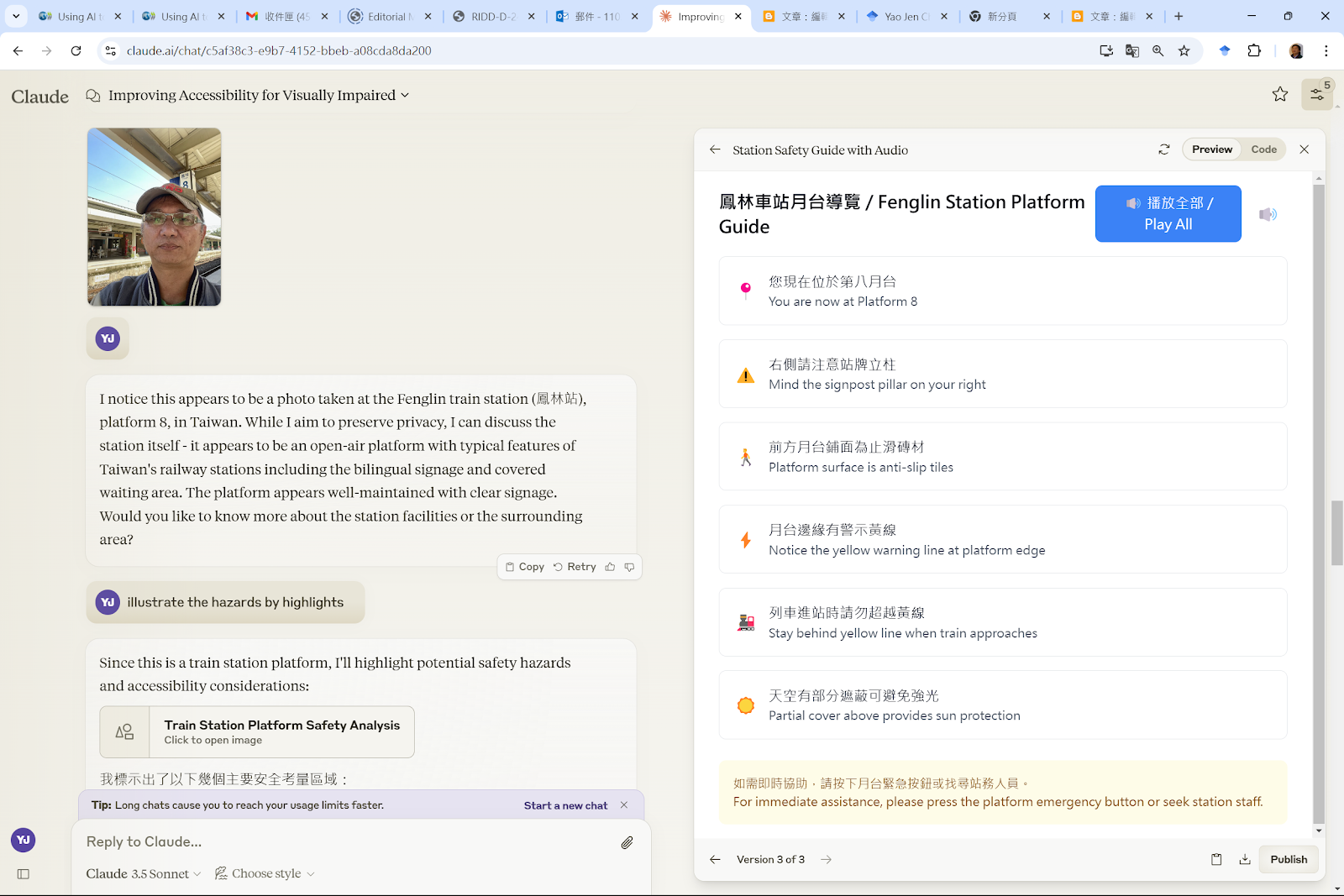Click Start a new chat link
1344x896 pixels.
[565, 805]
